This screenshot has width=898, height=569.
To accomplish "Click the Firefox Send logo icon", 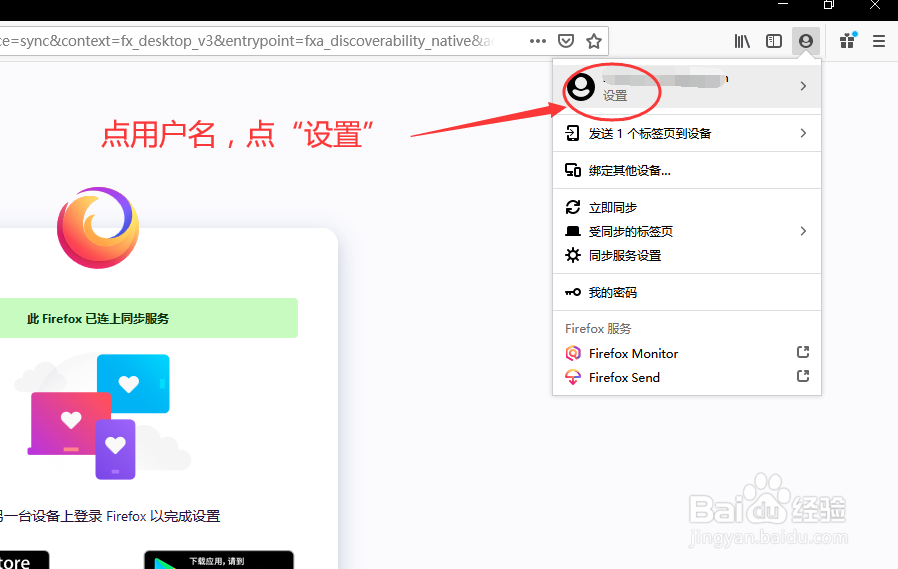I will (x=573, y=377).
